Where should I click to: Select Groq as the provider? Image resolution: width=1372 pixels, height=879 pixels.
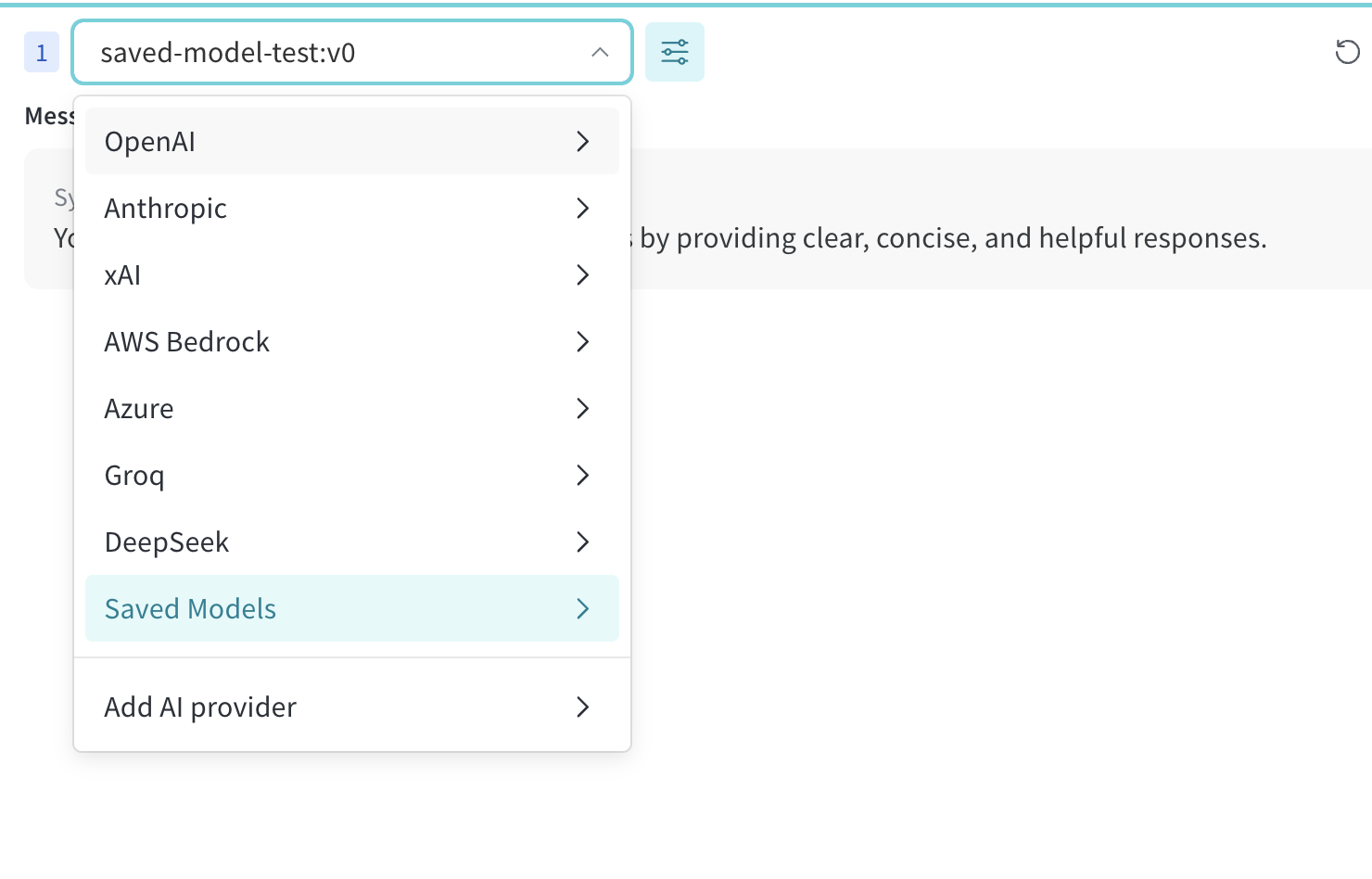352,475
